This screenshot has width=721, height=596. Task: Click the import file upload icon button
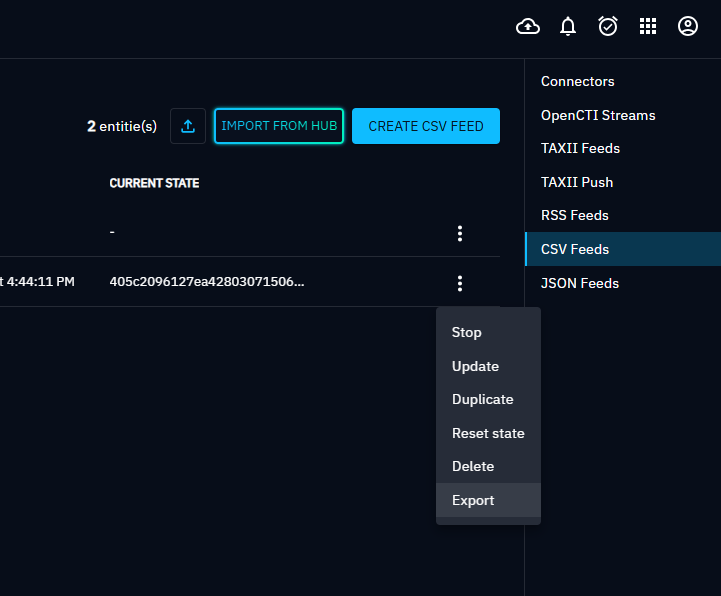tap(188, 126)
